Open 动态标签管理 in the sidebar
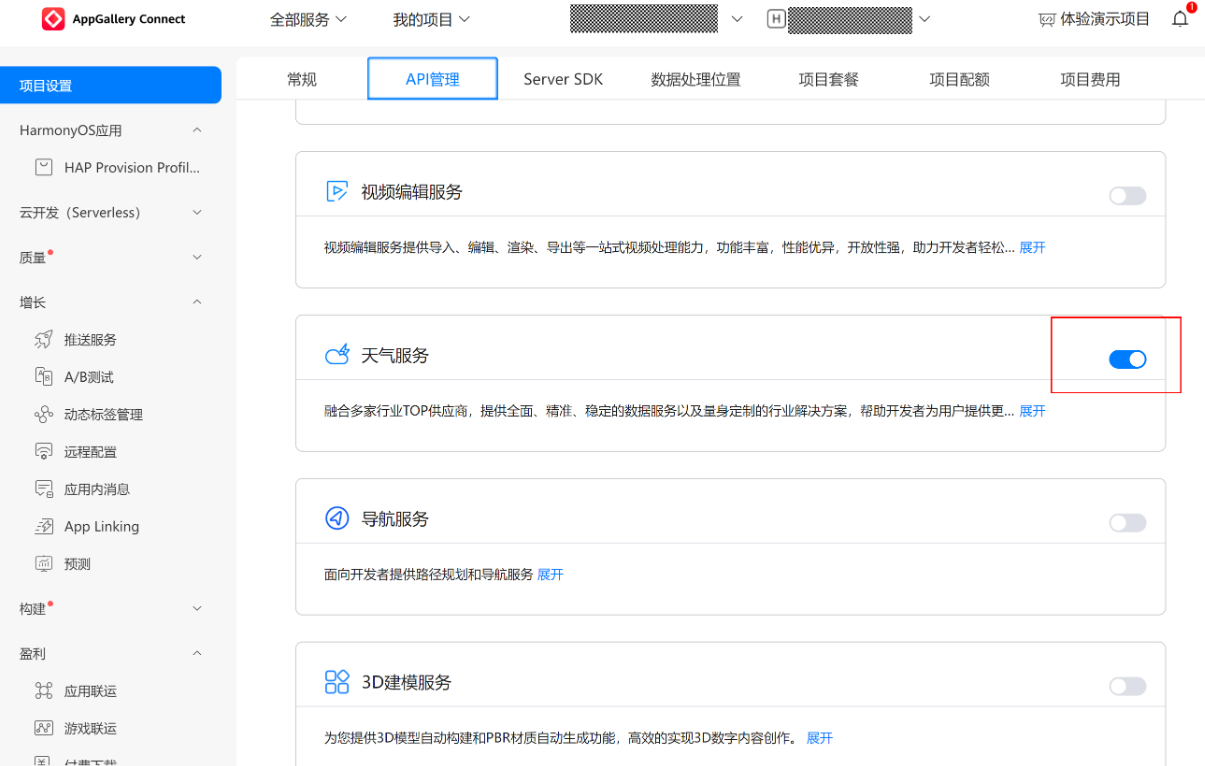This screenshot has width=1205, height=766. pos(103,414)
